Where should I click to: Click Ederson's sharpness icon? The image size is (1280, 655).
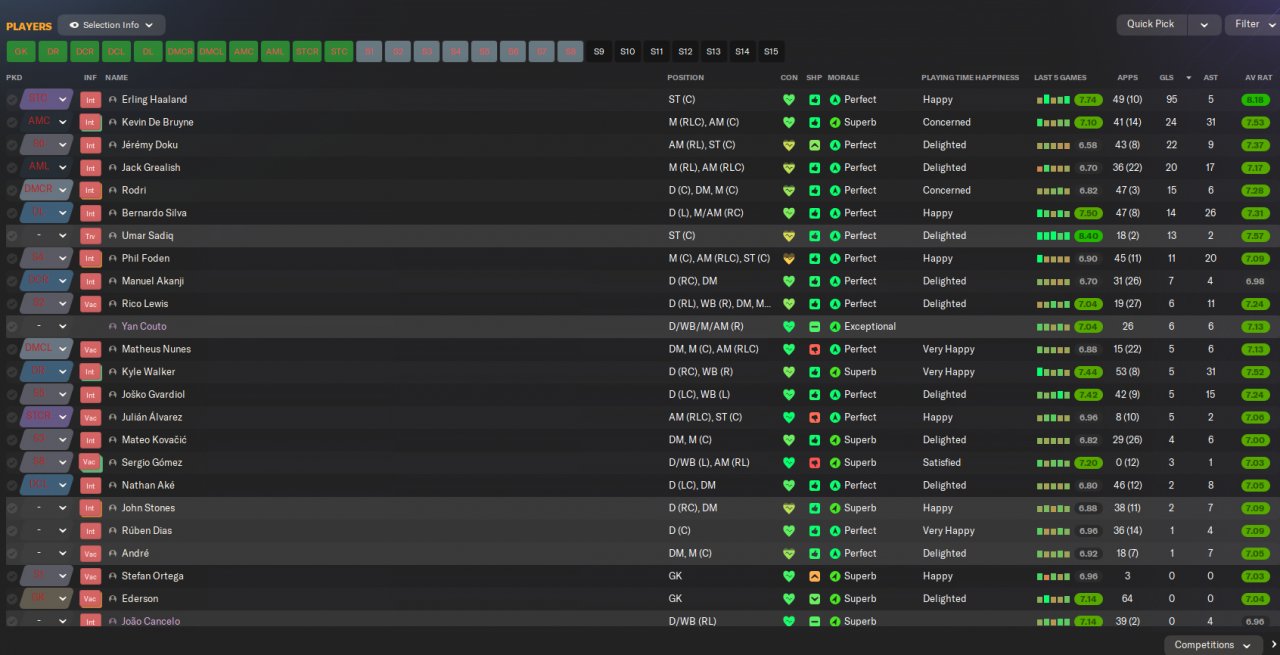[814, 599]
